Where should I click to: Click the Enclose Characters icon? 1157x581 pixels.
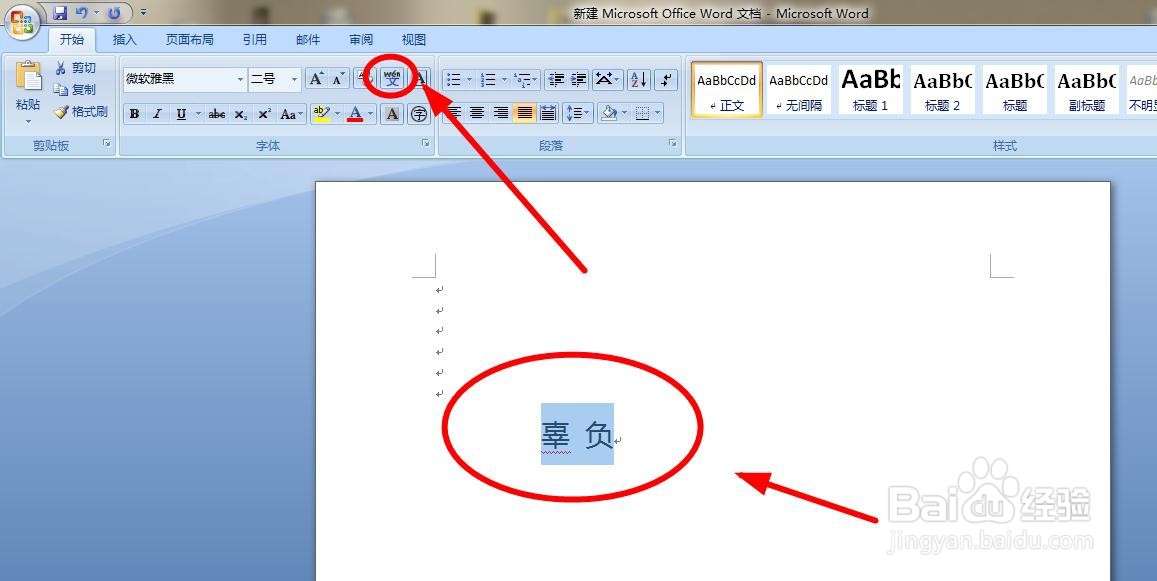coord(419,113)
